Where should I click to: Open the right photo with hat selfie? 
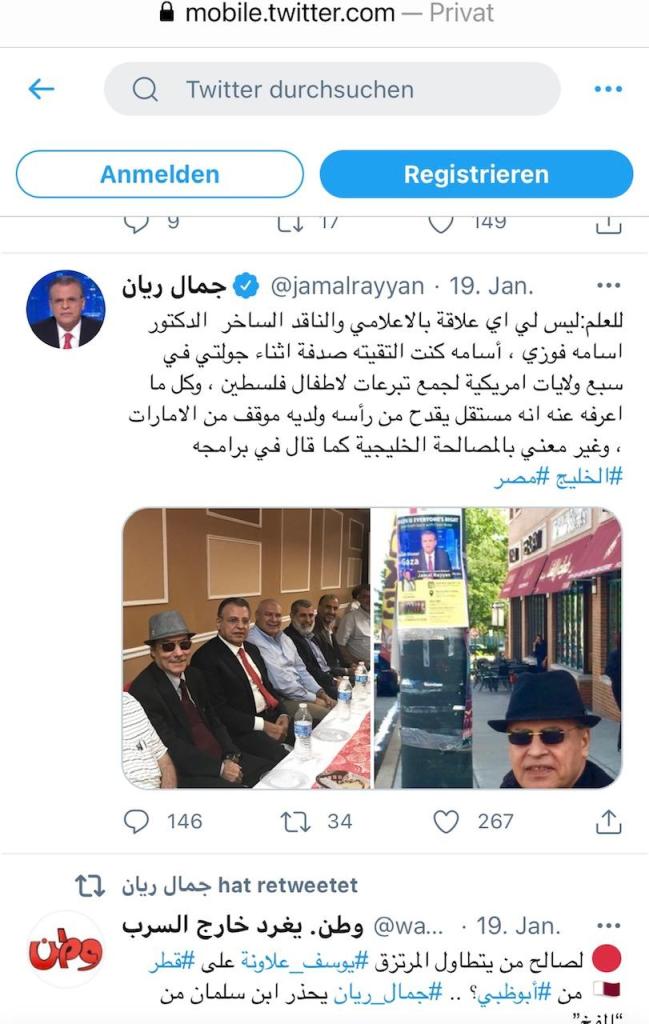coord(497,648)
